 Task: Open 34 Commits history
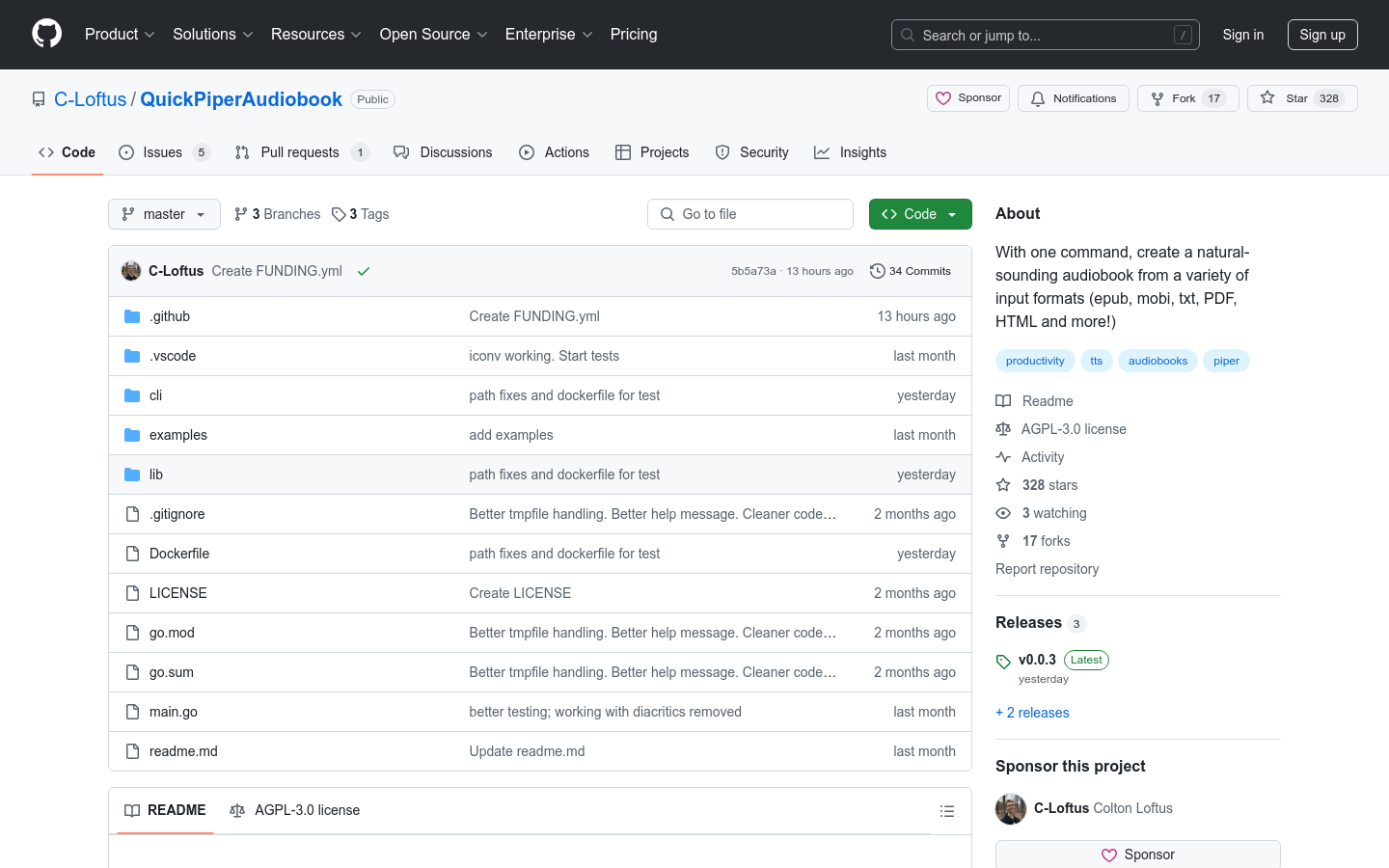tap(911, 271)
